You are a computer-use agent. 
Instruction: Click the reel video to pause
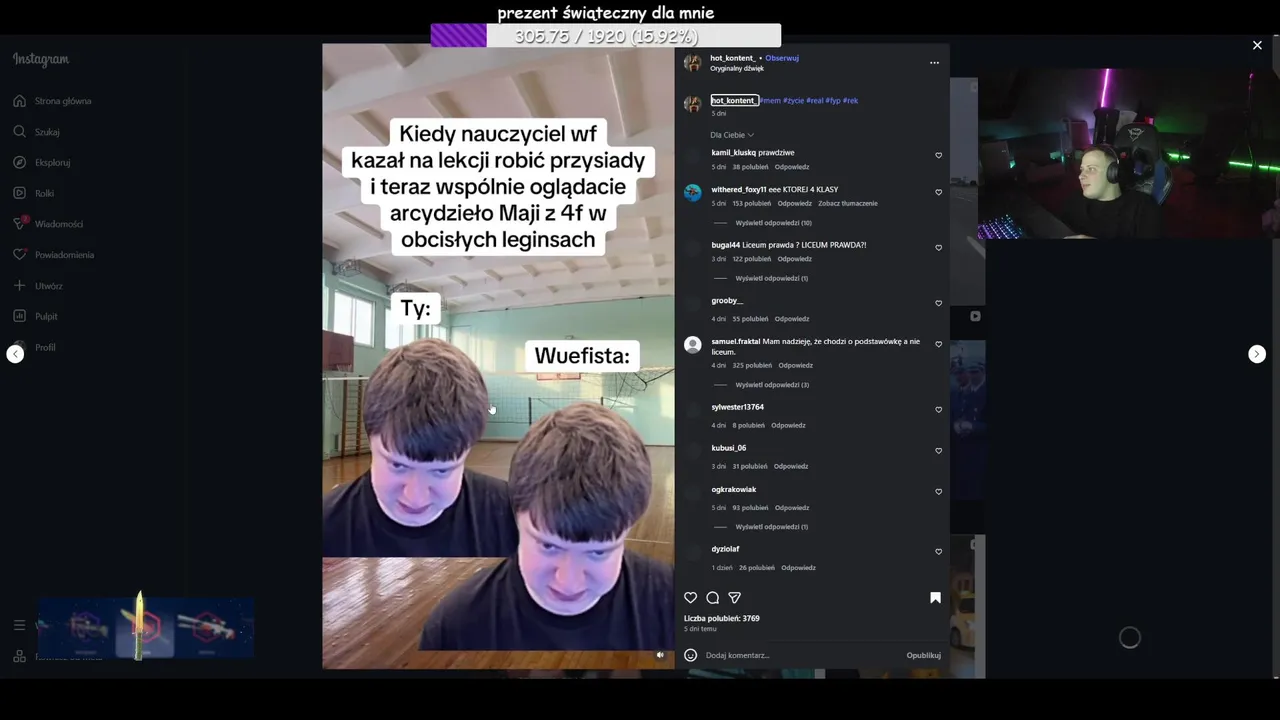click(498, 356)
